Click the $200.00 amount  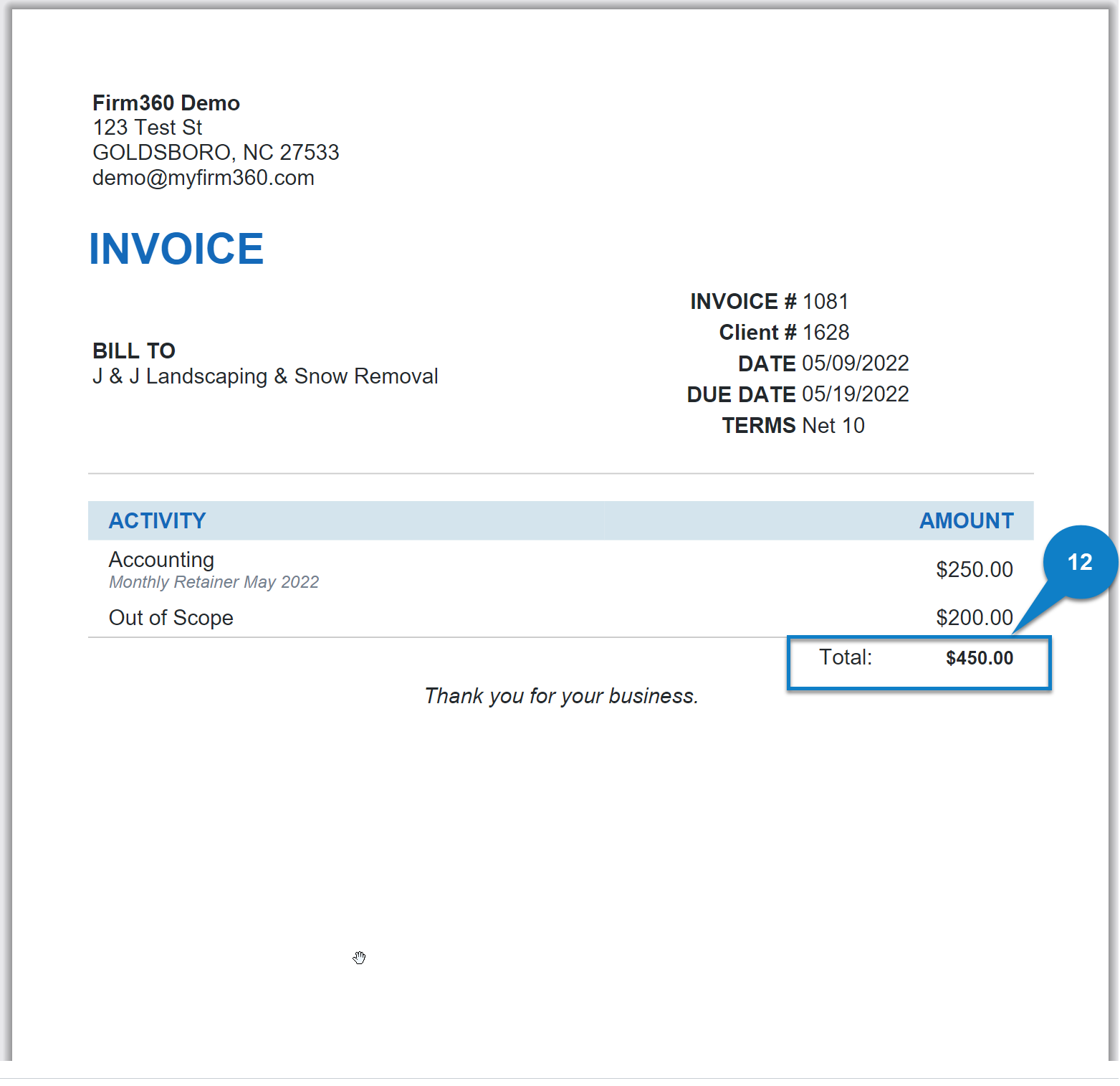click(x=974, y=616)
